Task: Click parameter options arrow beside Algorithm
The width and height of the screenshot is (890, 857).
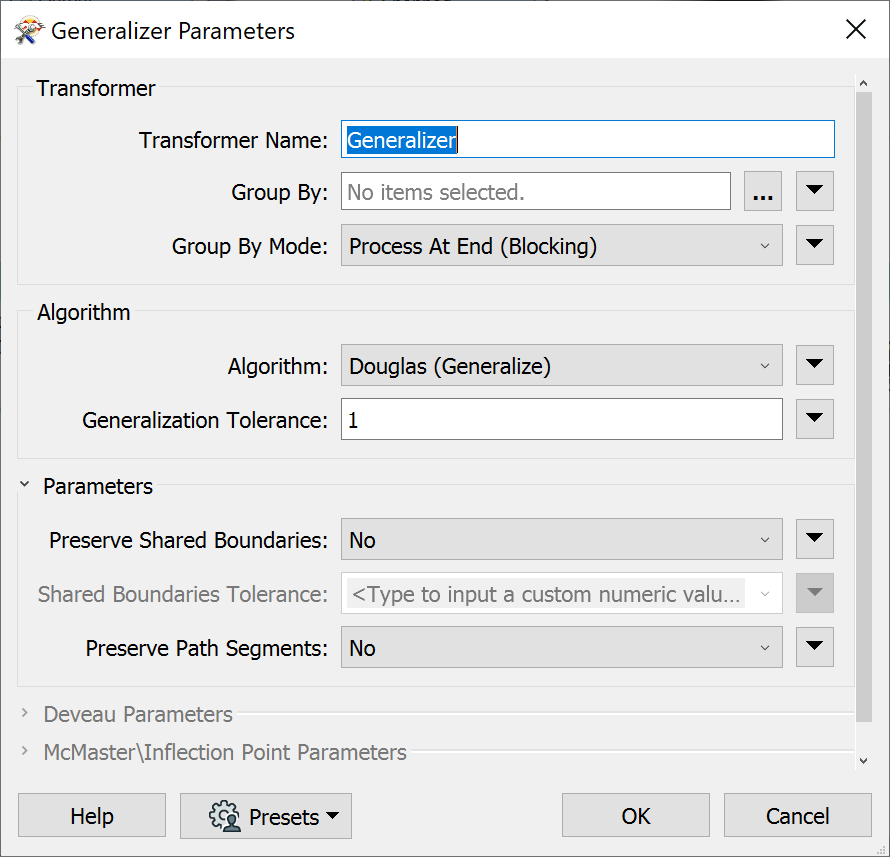Action: coord(815,365)
